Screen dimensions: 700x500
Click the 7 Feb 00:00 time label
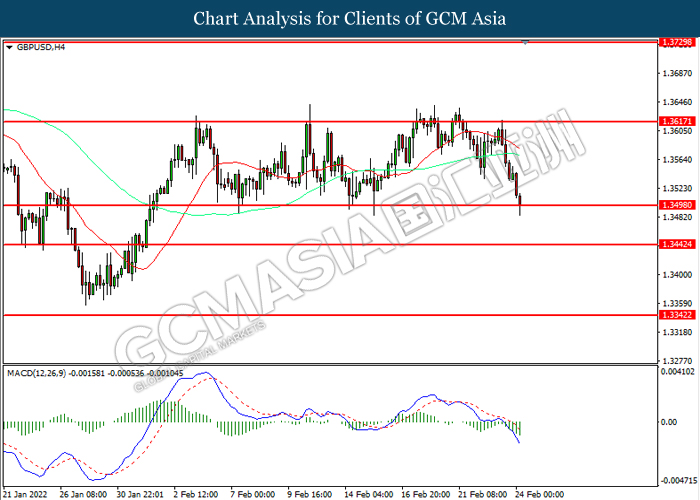coord(253,494)
